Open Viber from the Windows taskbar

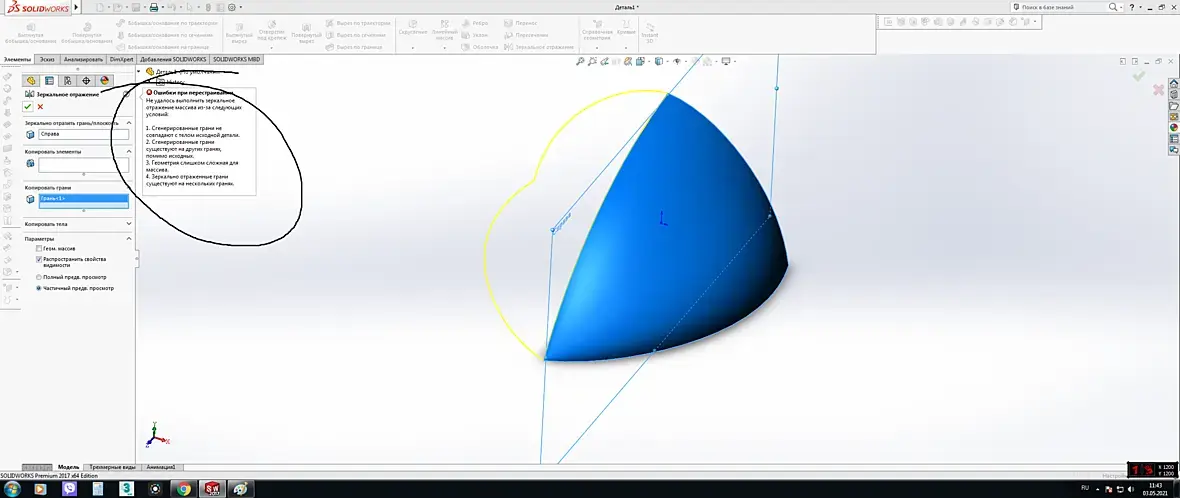71,489
